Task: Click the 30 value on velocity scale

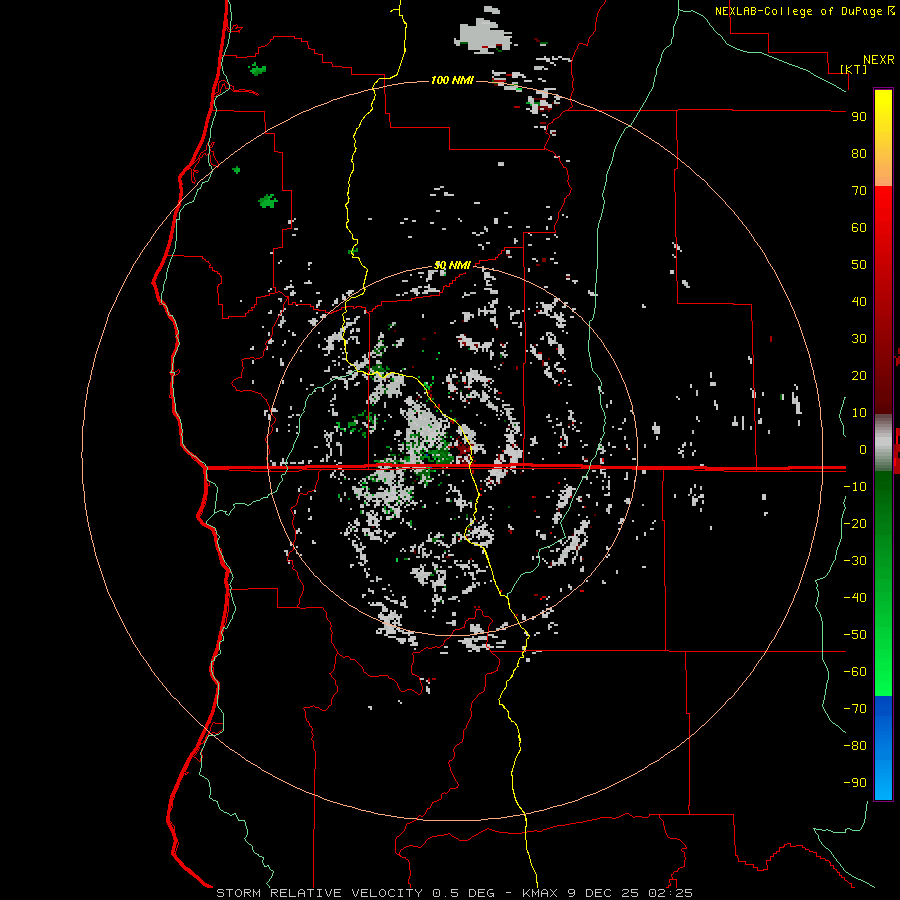Action: tap(859, 339)
